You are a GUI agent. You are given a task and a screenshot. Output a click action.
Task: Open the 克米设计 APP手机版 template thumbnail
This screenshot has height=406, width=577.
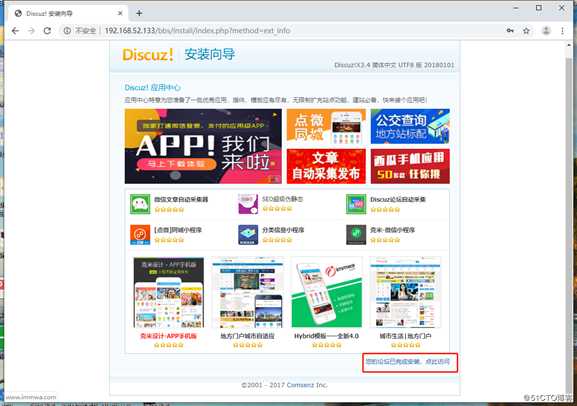(169, 293)
